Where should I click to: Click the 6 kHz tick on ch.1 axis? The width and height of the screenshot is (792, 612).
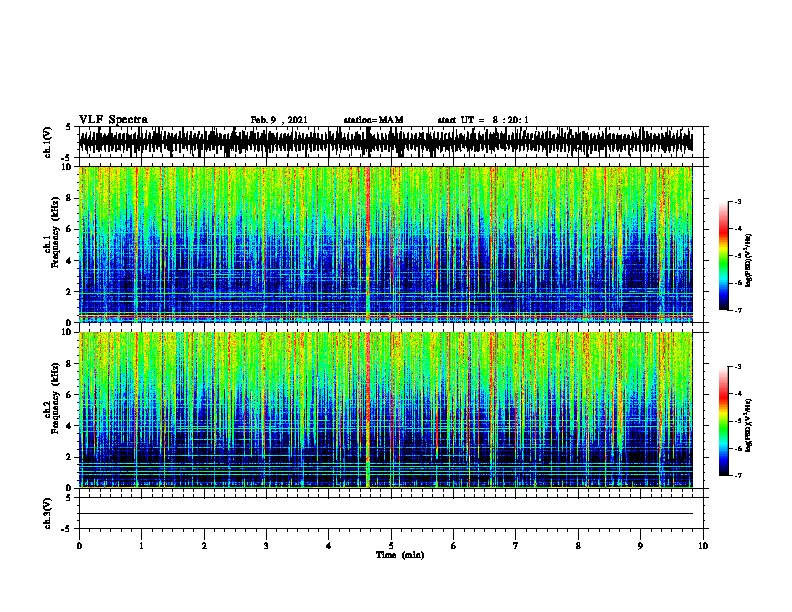pyautogui.click(x=69, y=229)
